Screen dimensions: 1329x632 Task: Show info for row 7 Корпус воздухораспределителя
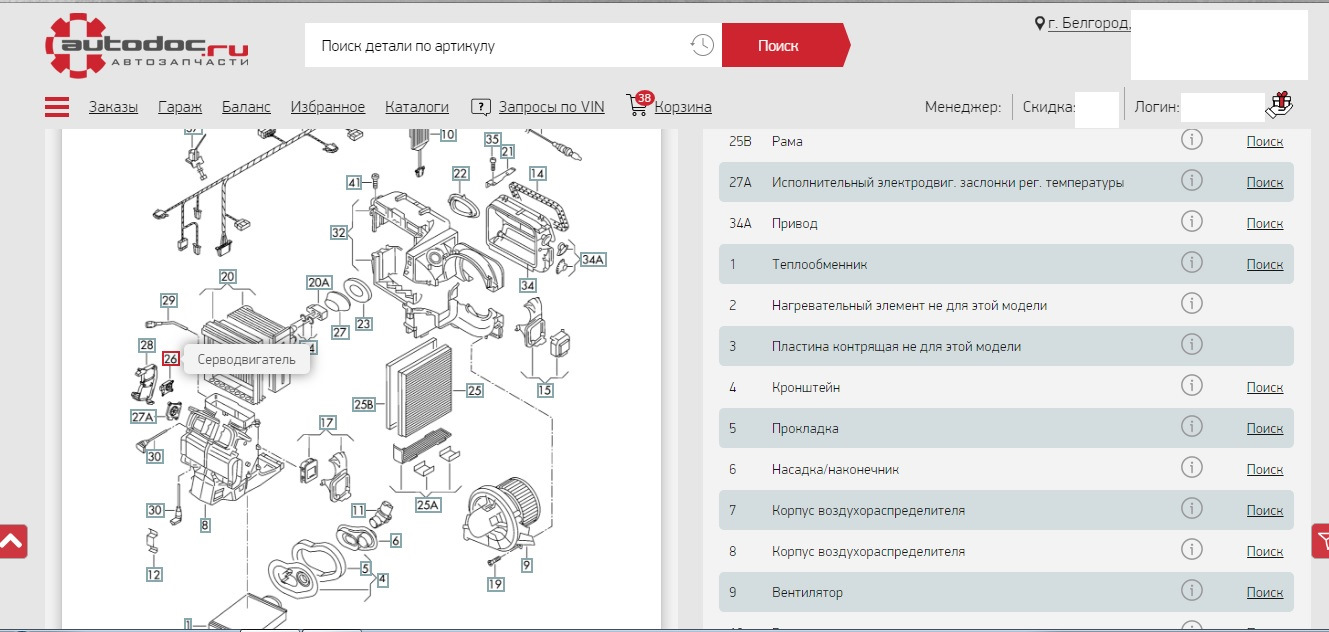click(1191, 509)
